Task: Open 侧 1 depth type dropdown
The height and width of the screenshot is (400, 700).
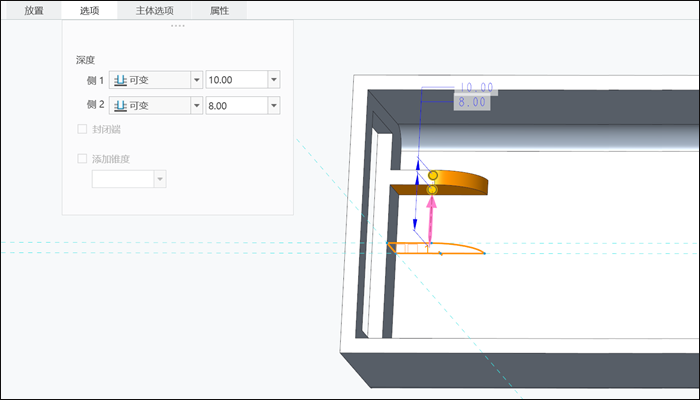Action: [x=196, y=80]
